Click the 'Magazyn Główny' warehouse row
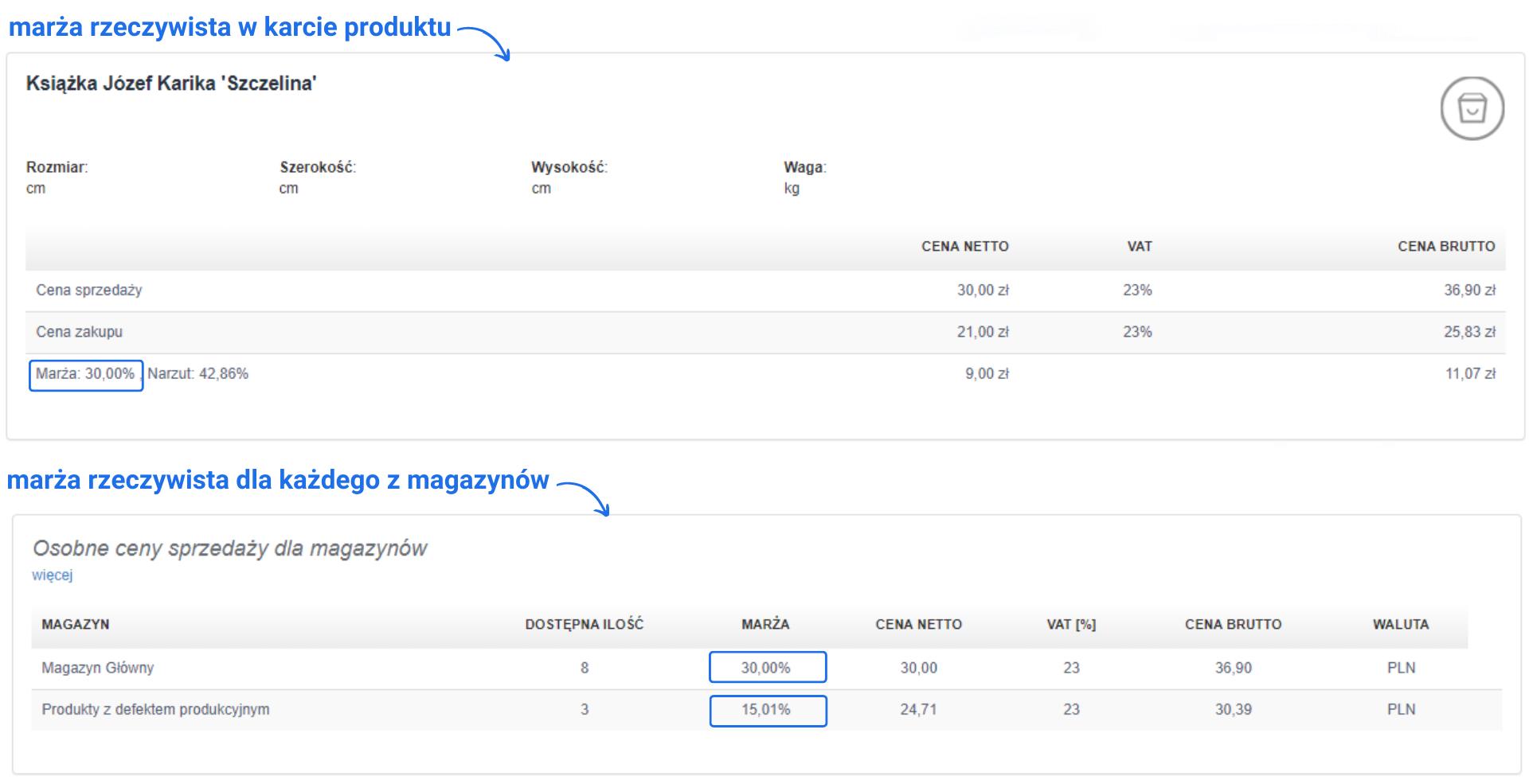1529x784 pixels. point(98,668)
